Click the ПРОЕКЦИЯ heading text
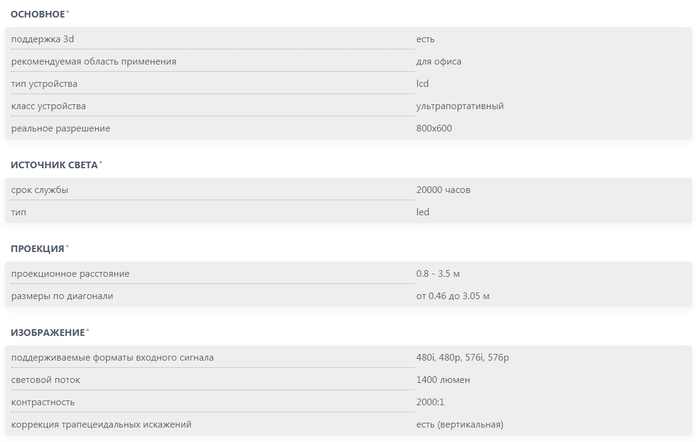This screenshot has height=442, width=700. pos(37,248)
